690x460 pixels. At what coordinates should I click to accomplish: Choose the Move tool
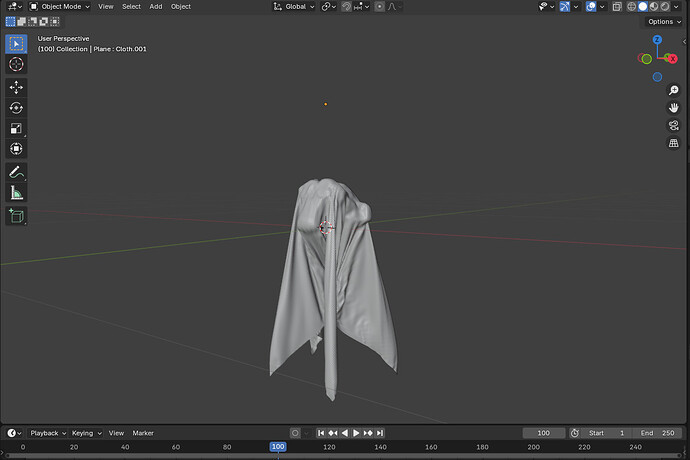tap(16, 87)
